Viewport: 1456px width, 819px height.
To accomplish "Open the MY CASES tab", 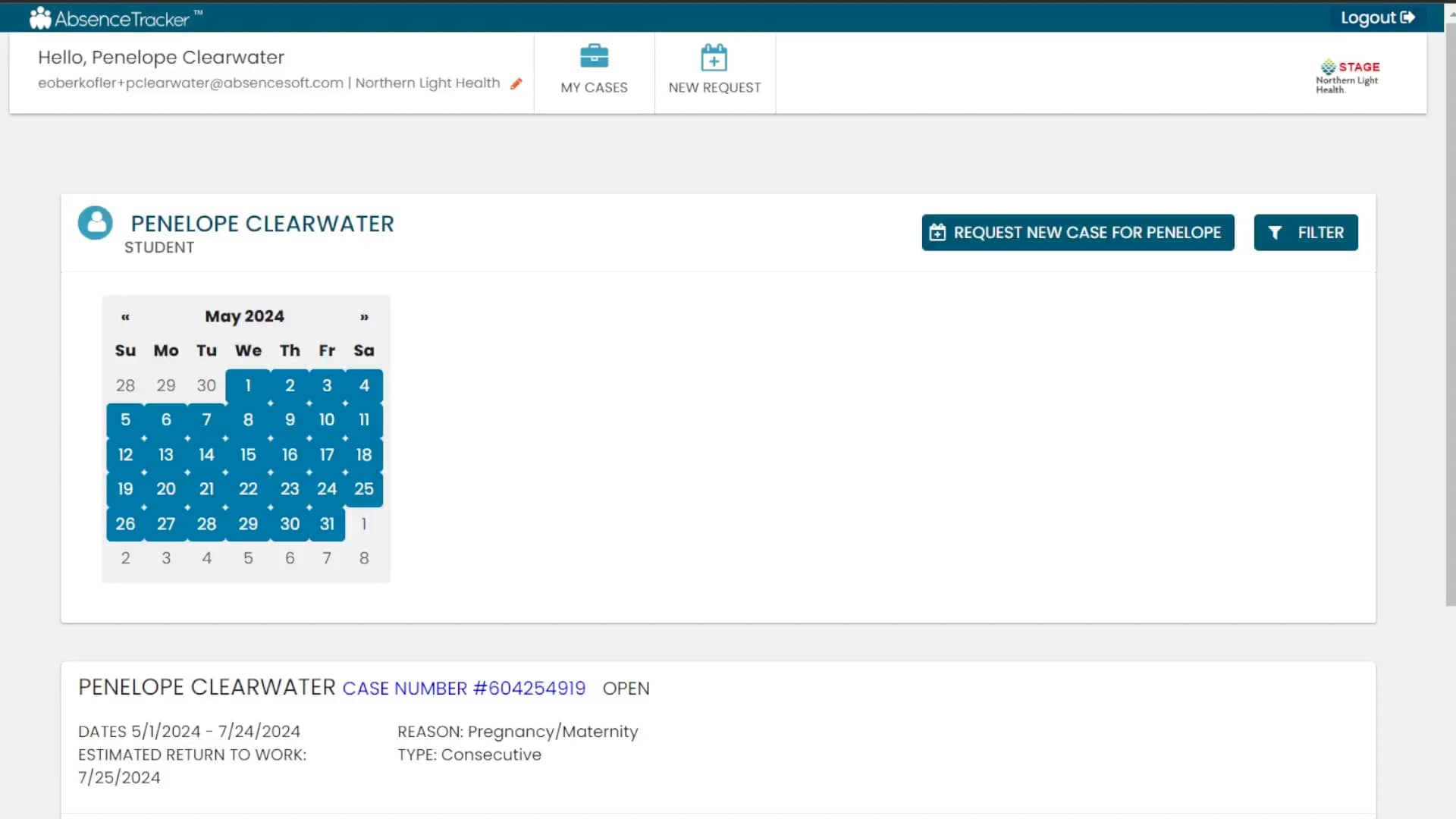I will coord(594,87).
